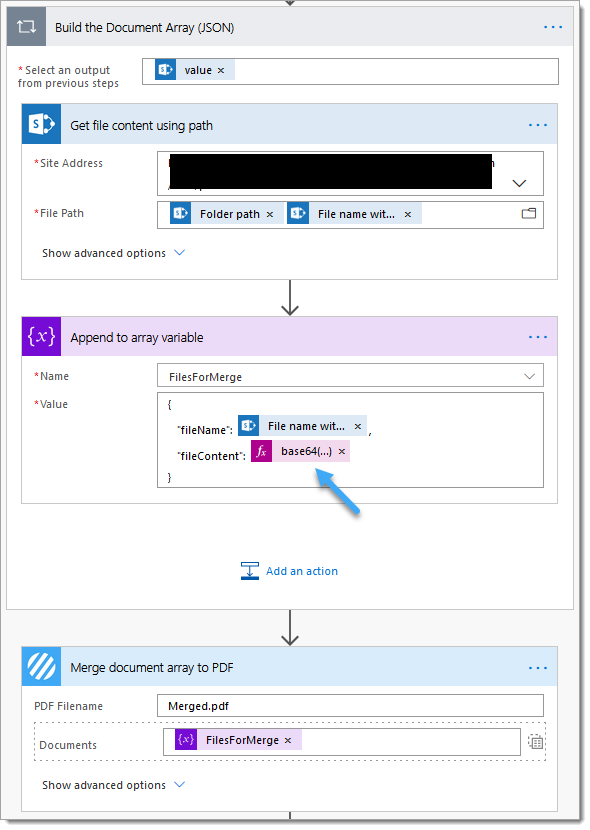Expand the Site Address dropdown
Image resolution: width=590 pixels, height=830 pixels.
(520, 183)
